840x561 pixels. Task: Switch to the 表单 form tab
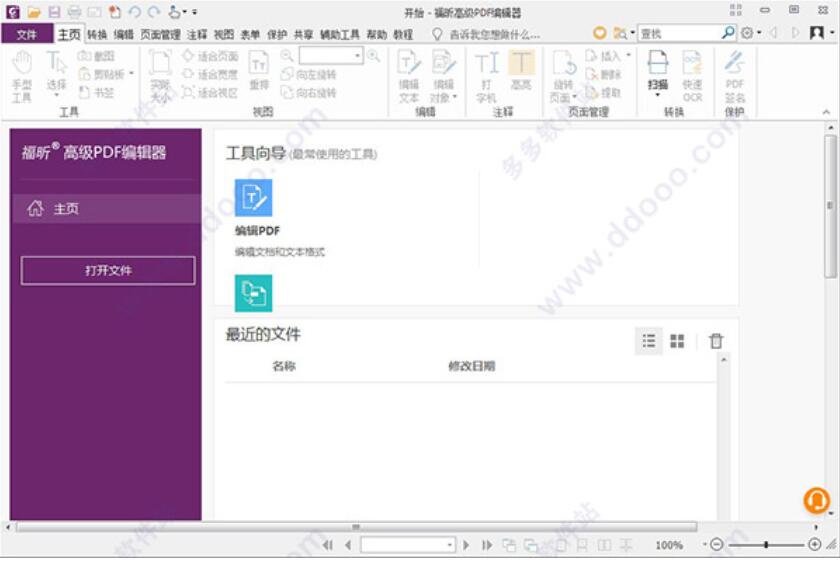[250, 35]
